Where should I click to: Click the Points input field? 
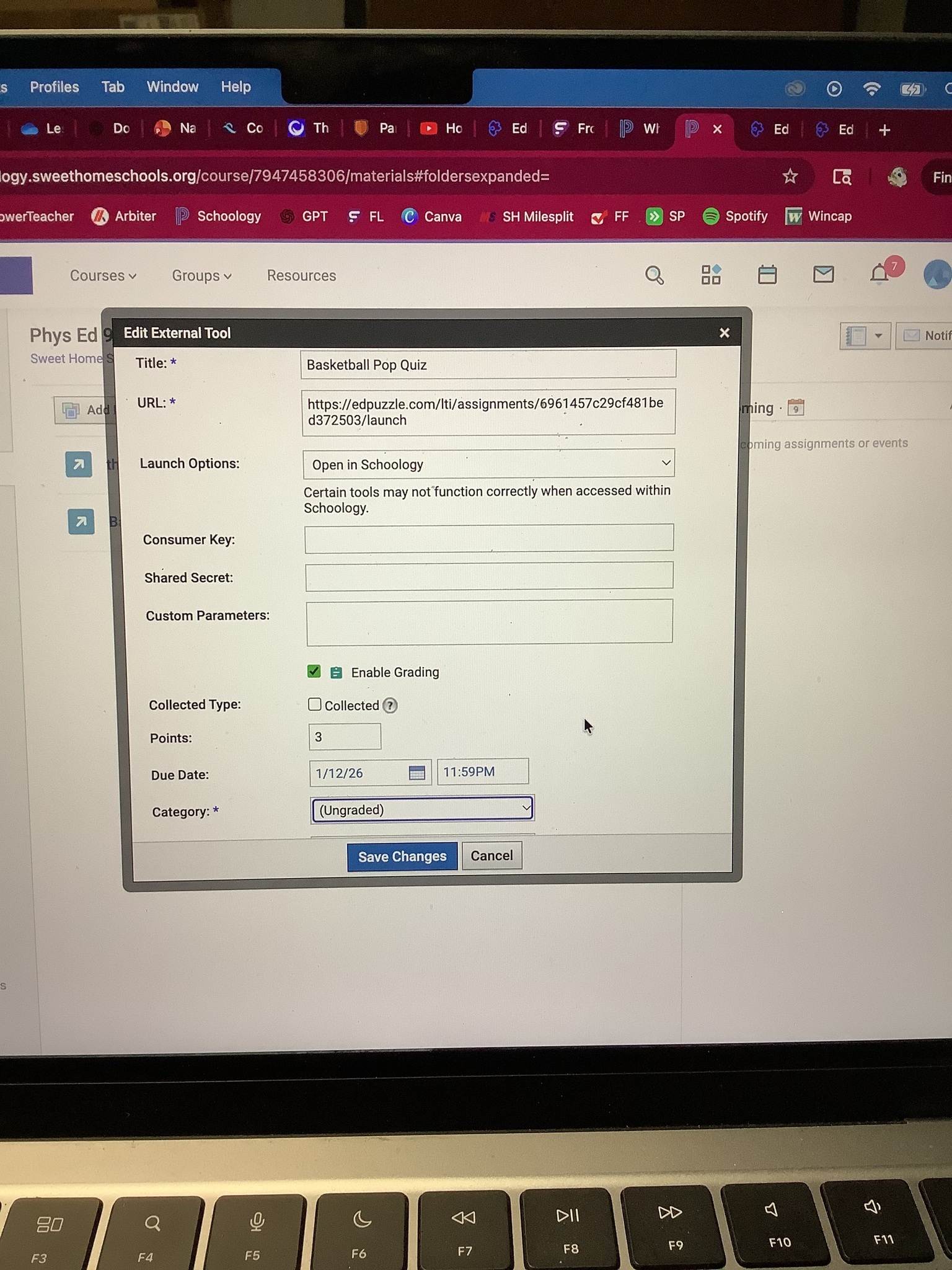point(345,737)
